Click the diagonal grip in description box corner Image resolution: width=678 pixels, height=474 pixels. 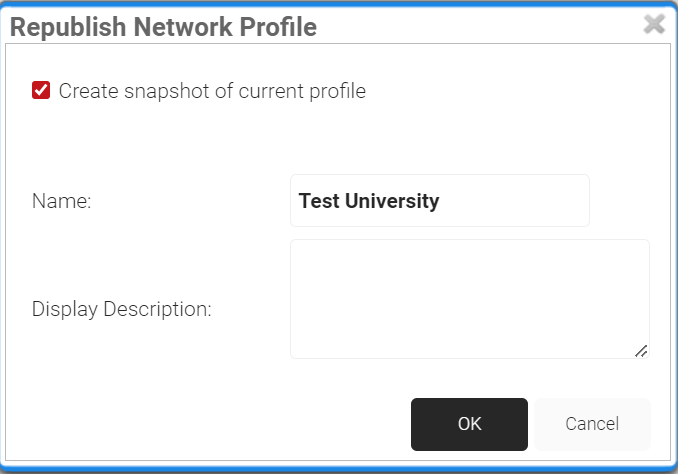pyautogui.click(x=641, y=350)
